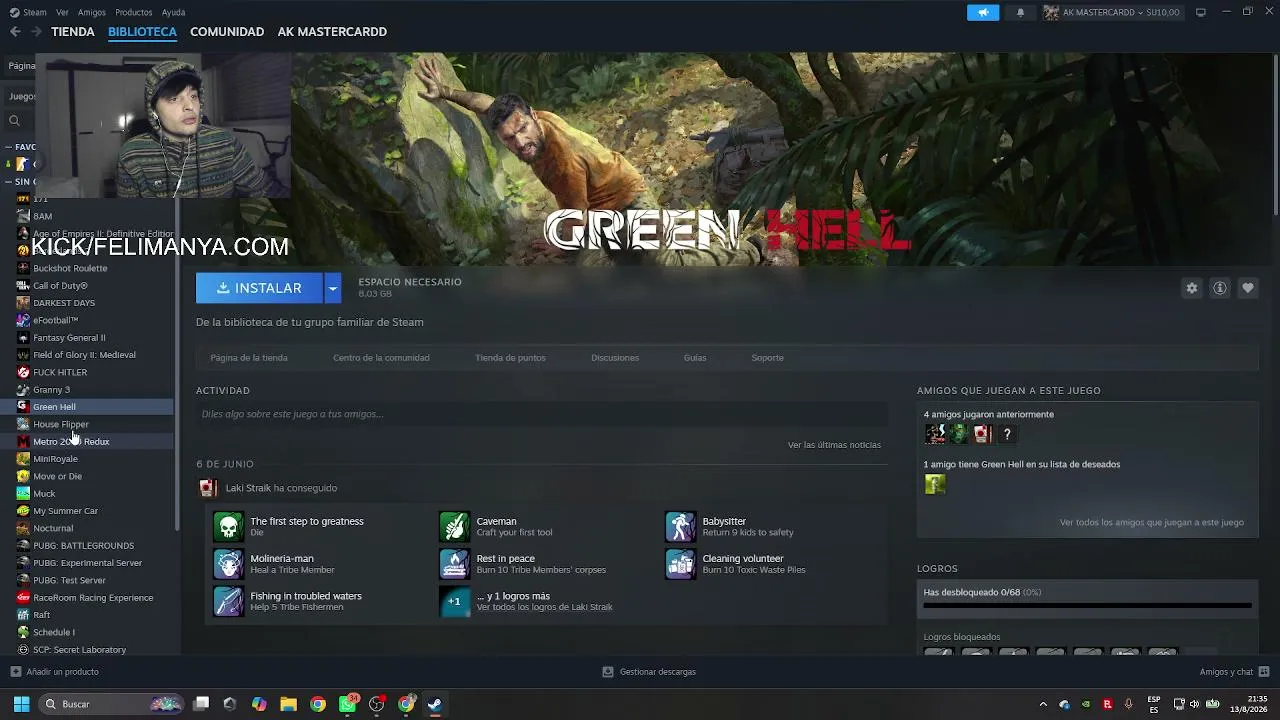1280x720 pixels.
Task: Open the Steam logo menu icon
Action: 14,12
